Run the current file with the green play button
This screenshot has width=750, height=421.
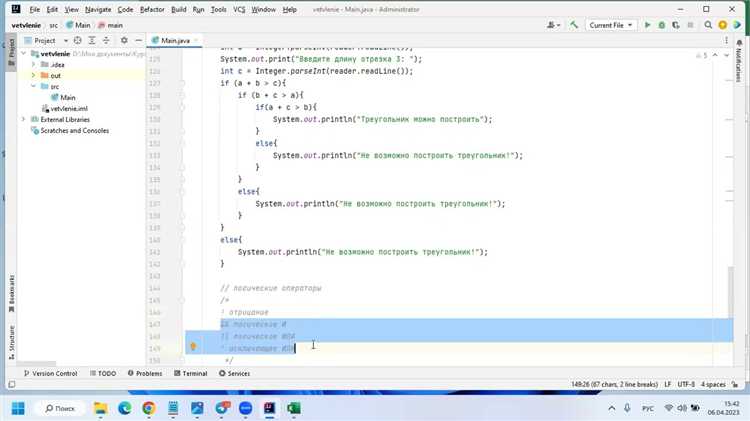click(647, 25)
